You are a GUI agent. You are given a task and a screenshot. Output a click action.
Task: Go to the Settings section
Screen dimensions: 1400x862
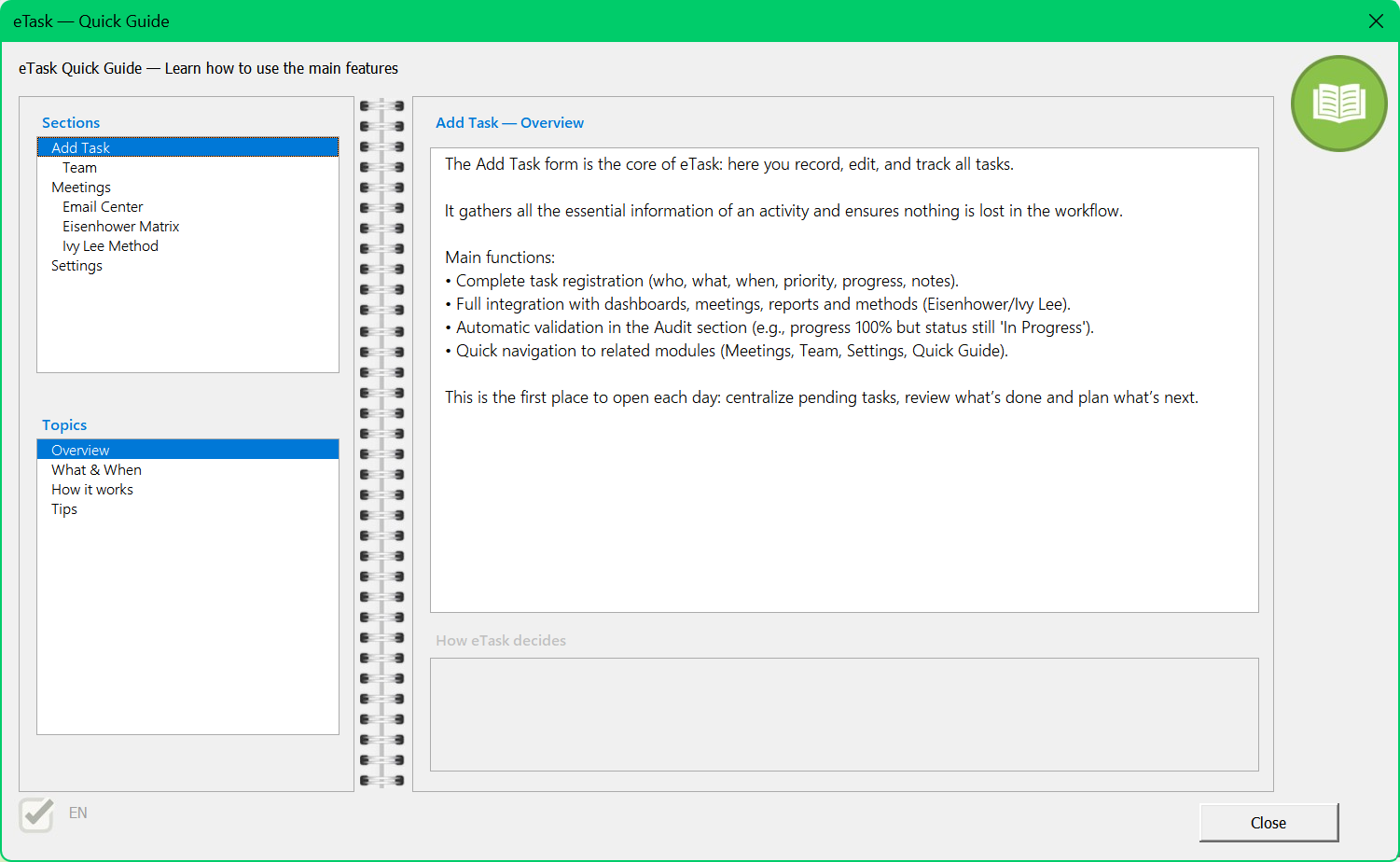coord(76,266)
